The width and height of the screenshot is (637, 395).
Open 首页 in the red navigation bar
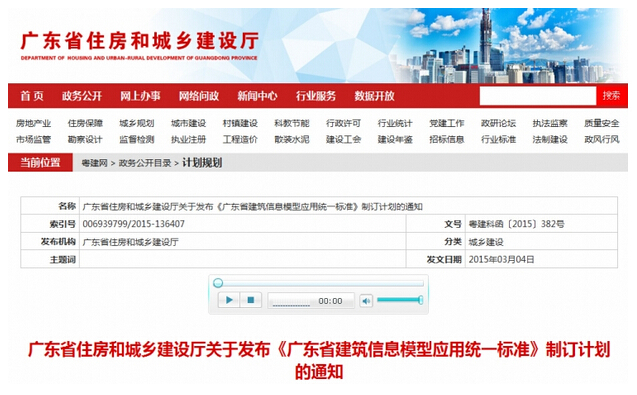pyautogui.click(x=32, y=96)
